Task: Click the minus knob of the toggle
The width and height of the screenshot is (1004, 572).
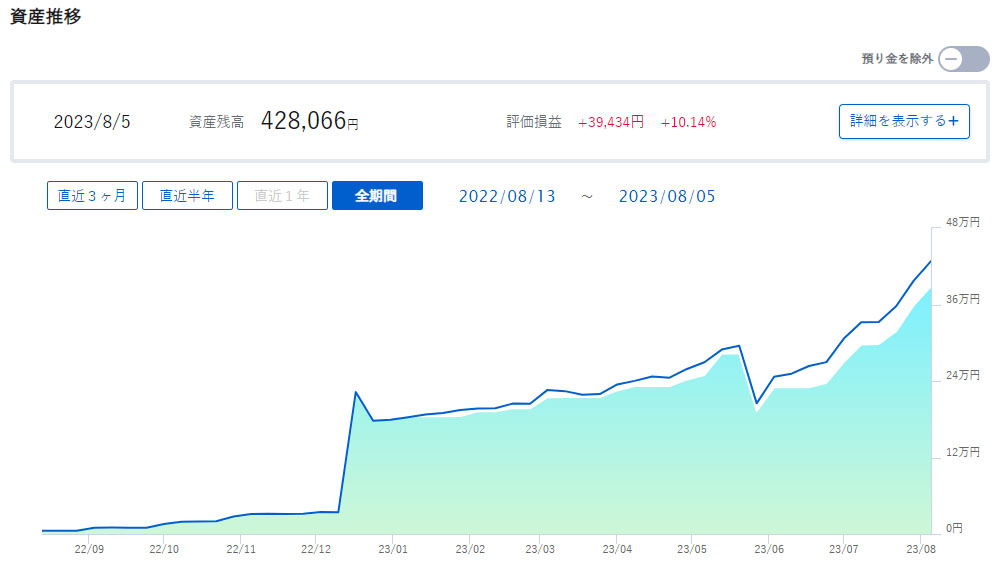Action: tap(951, 59)
